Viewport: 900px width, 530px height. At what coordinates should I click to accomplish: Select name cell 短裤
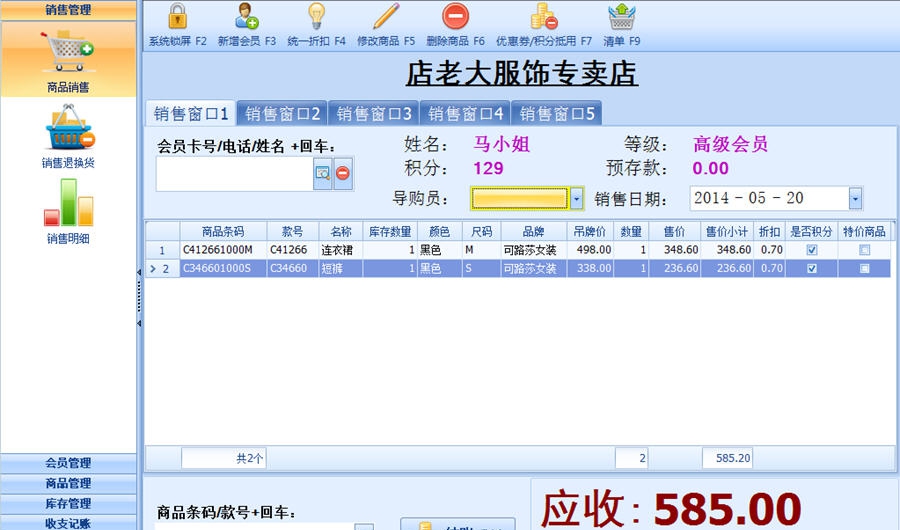click(x=340, y=268)
